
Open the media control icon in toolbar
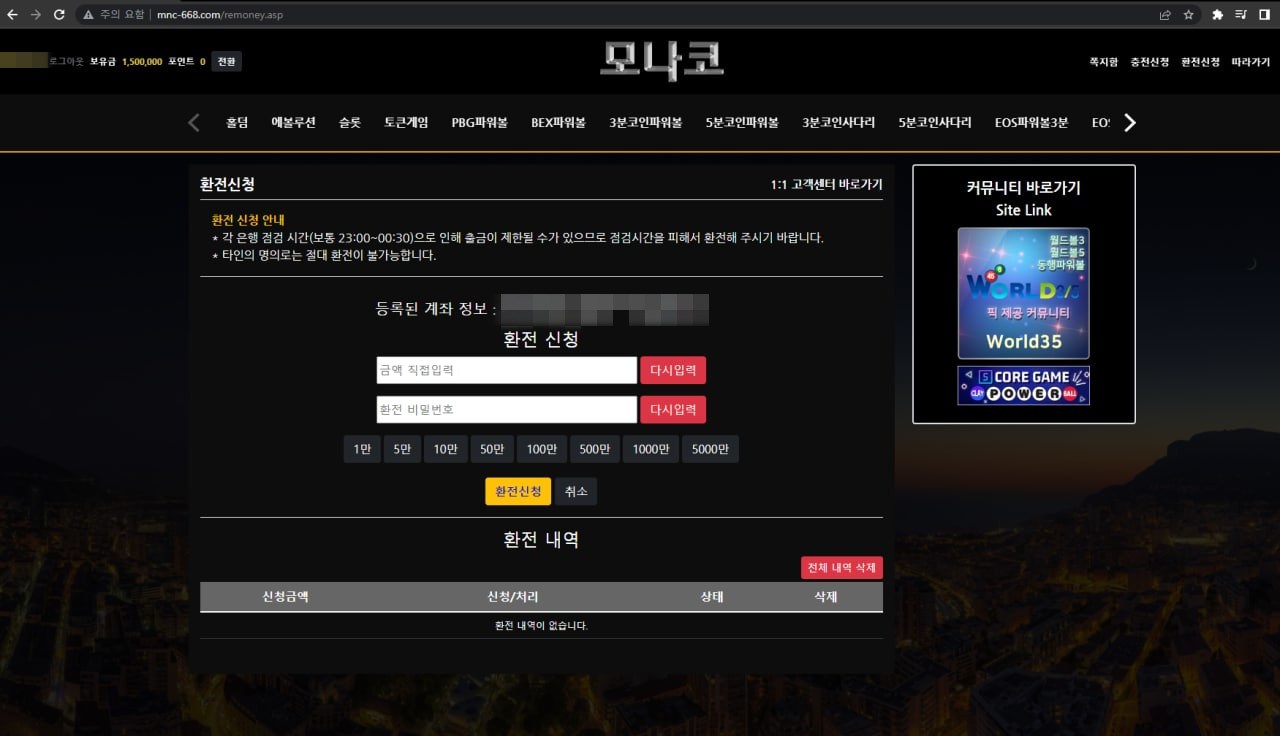tap(1241, 15)
